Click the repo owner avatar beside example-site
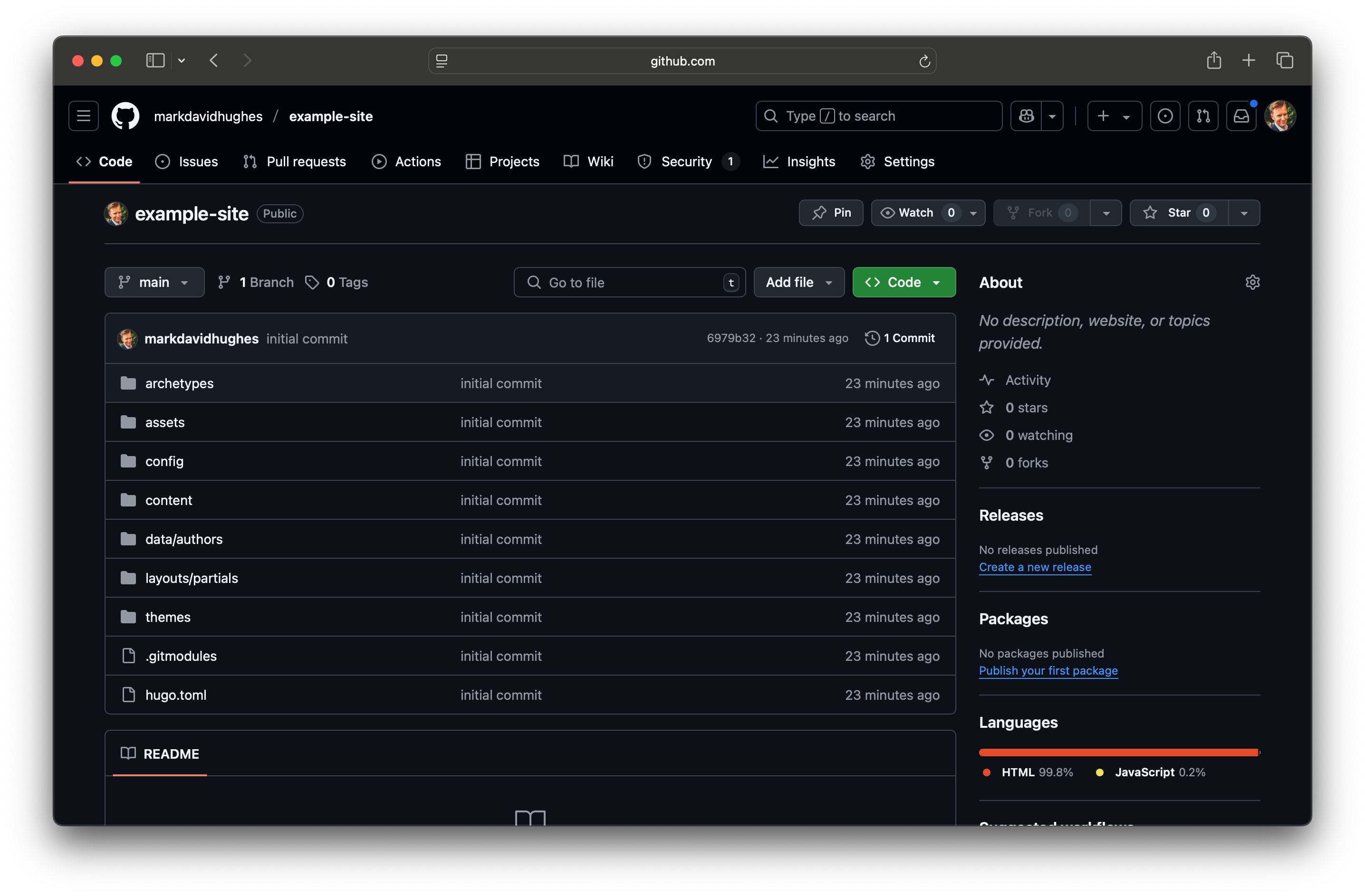 click(x=116, y=213)
